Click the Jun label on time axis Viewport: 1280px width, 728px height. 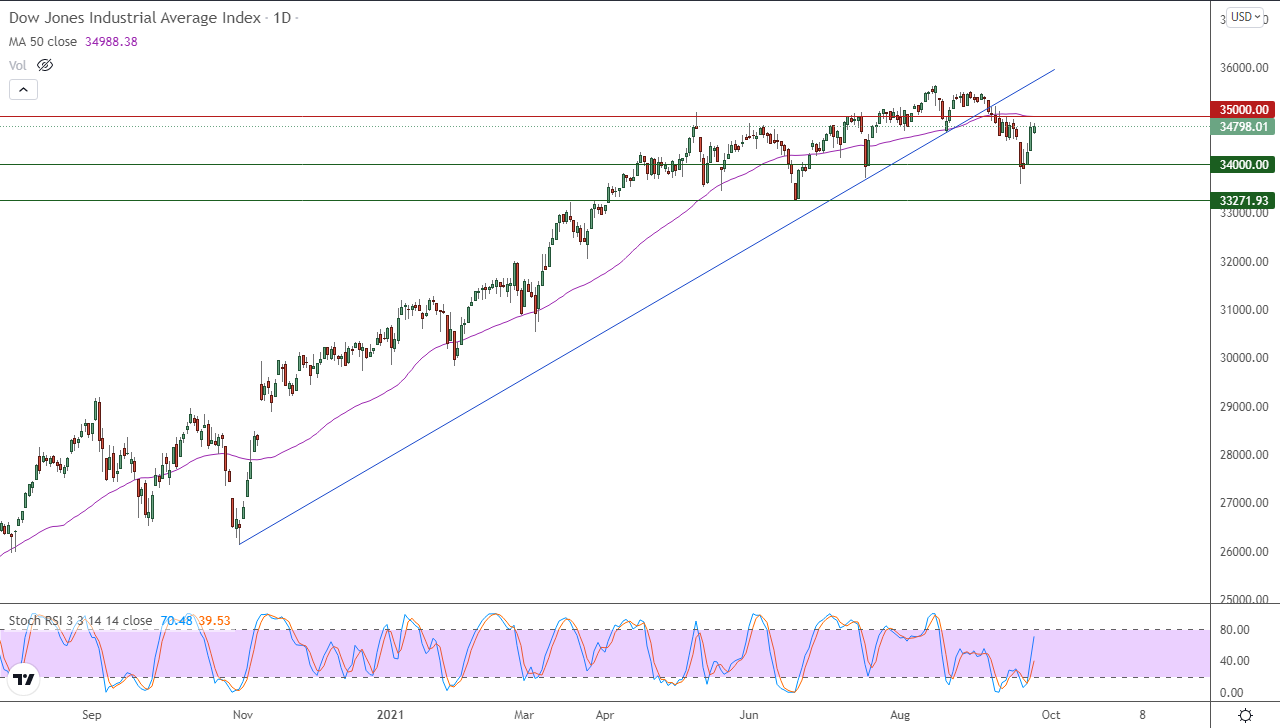pyautogui.click(x=749, y=715)
